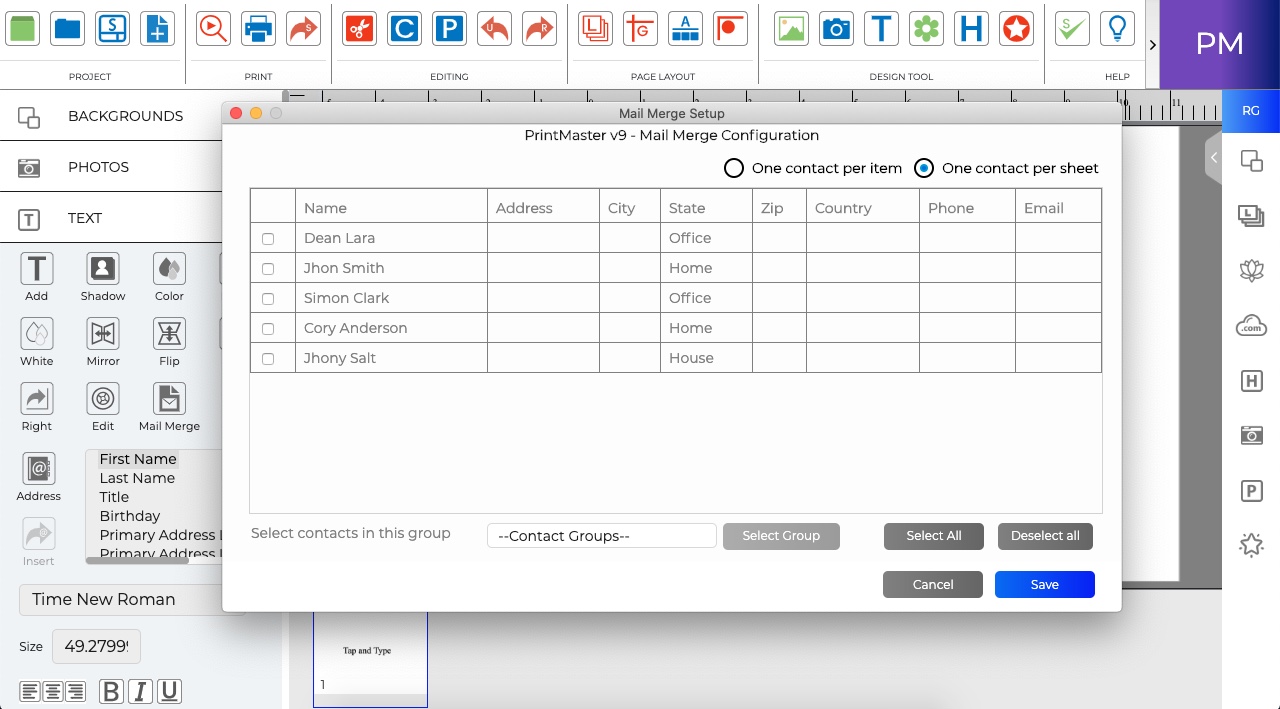
Task: Expand the right panel with the chevron arrow
Action: point(1213,157)
